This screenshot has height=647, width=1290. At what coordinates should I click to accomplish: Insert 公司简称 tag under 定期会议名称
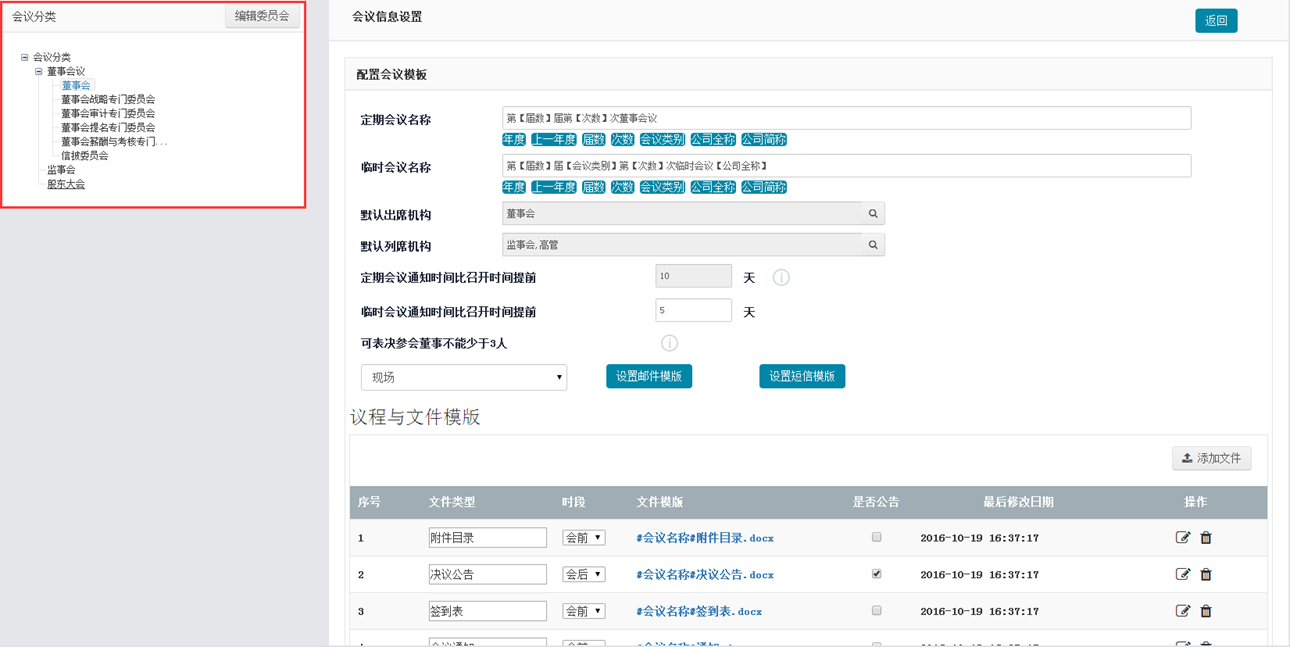764,139
